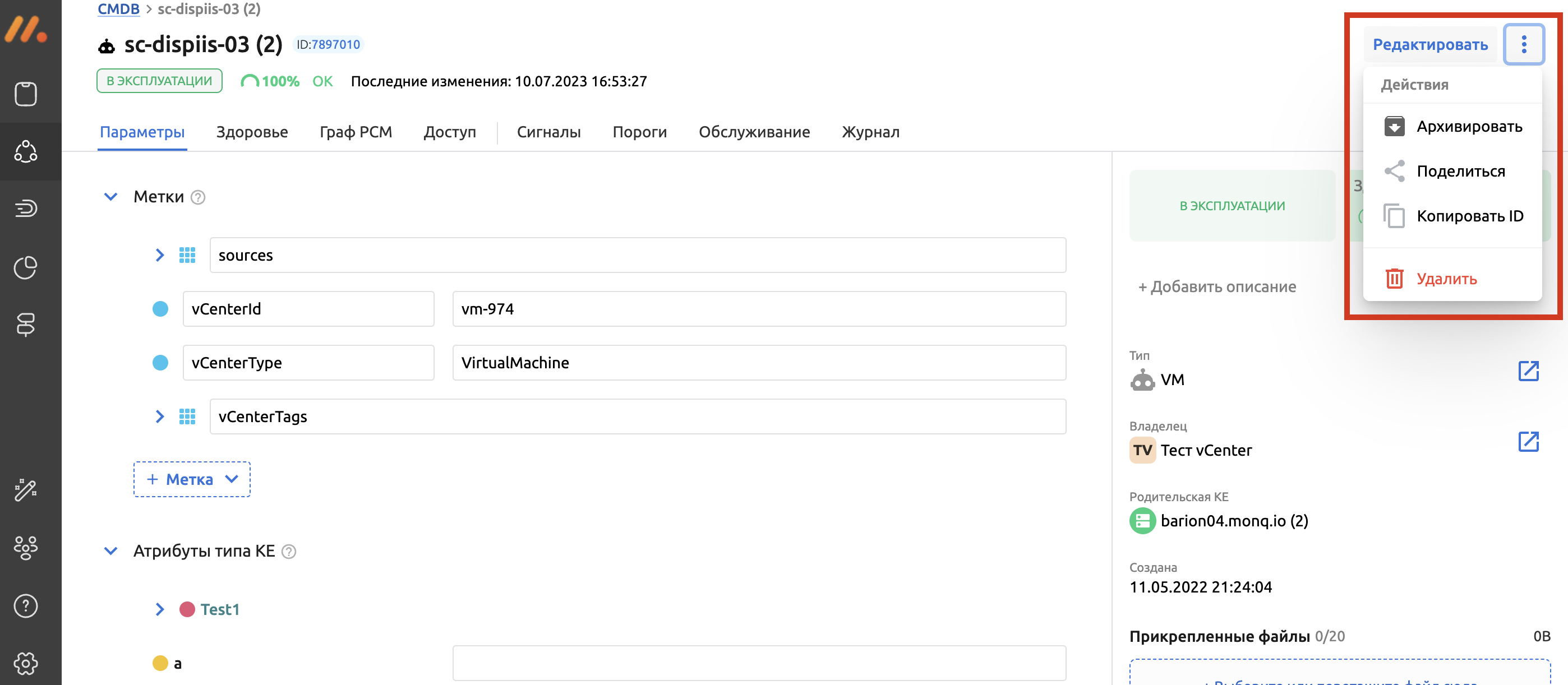Click the CMDB breadcrumb link
This screenshot has width=1568, height=685.
(118, 8)
